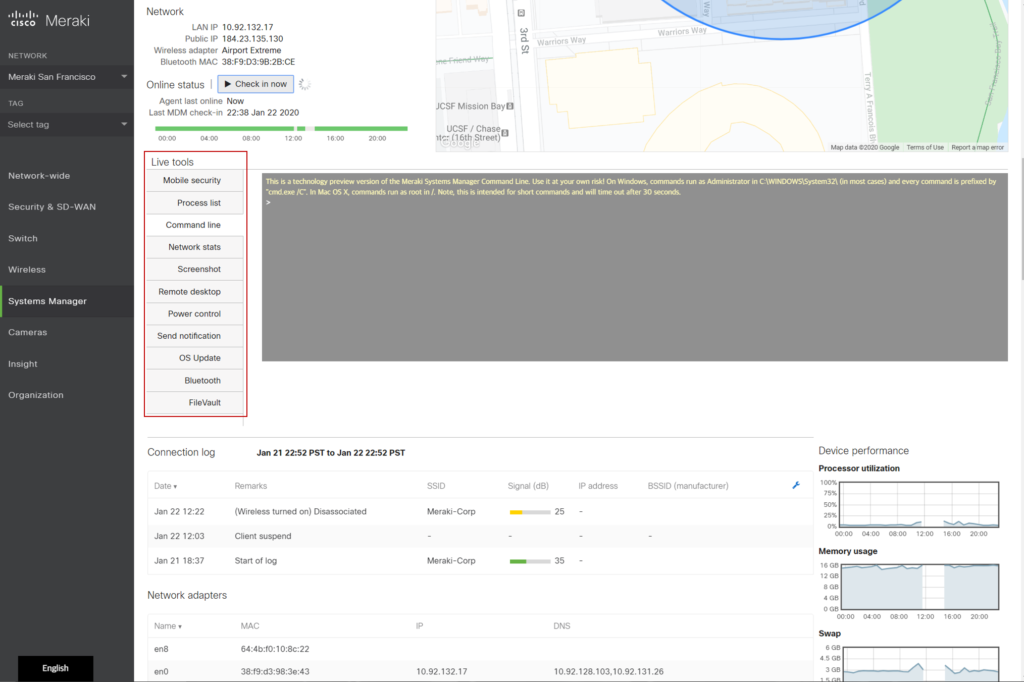Click the wrench icon in Connection log
This screenshot has width=1024, height=682.
[796, 486]
